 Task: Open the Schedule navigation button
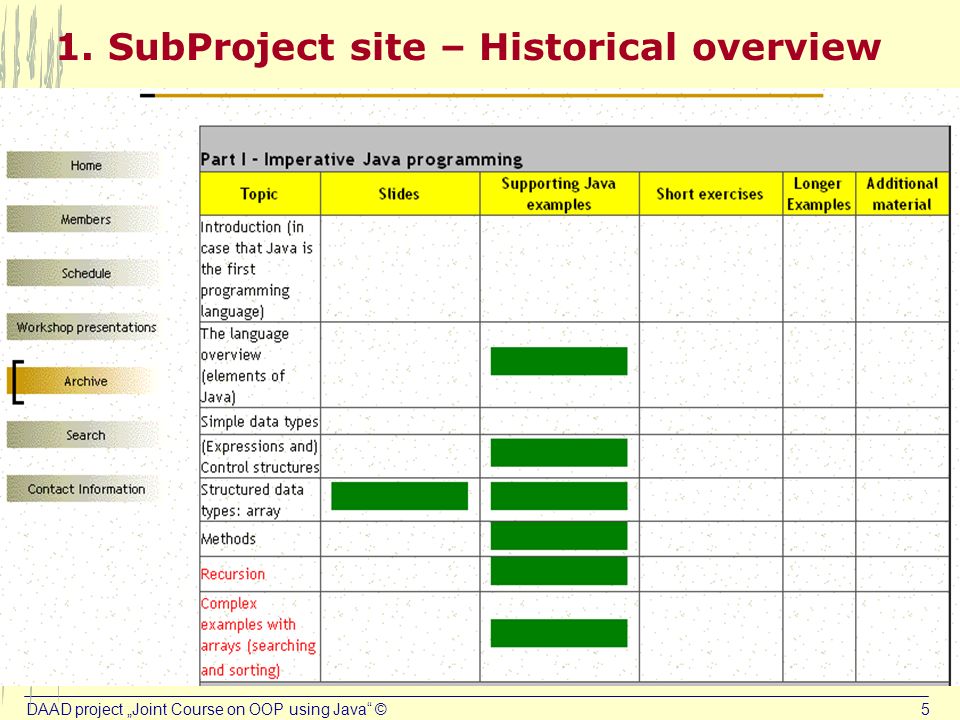pyautogui.click(x=83, y=273)
